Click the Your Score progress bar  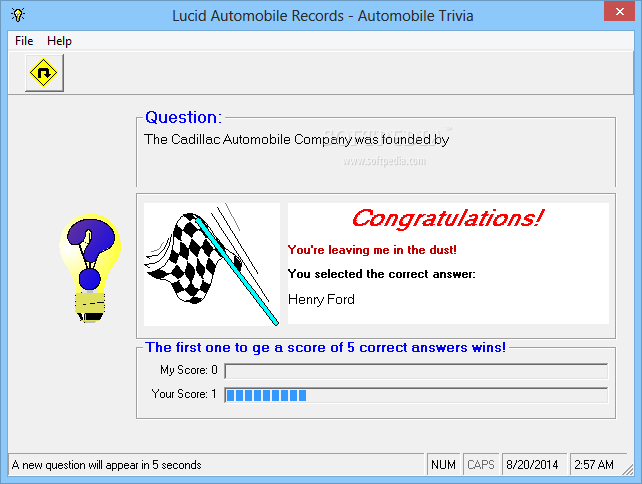click(x=416, y=395)
